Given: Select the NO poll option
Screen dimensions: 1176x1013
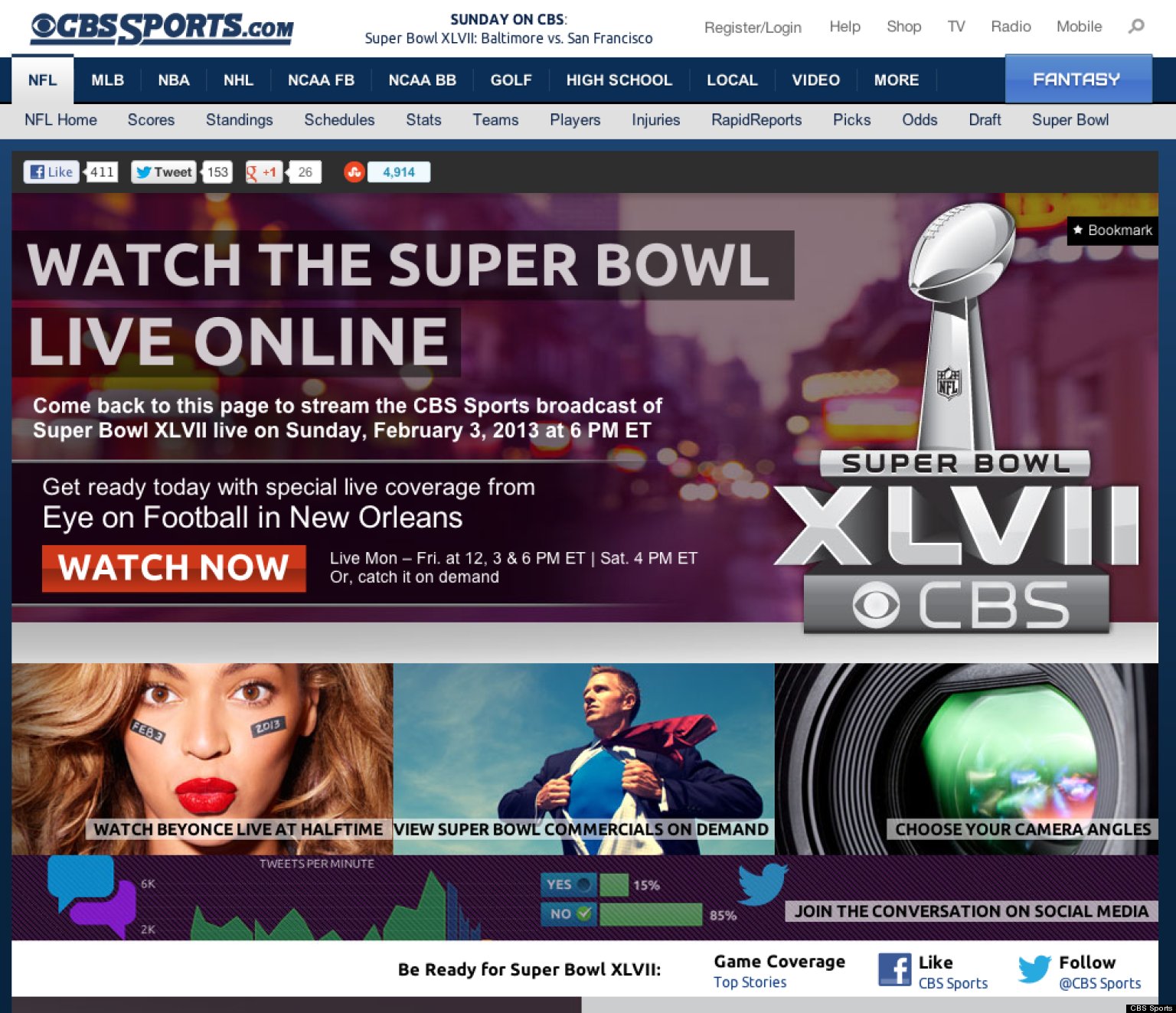Looking at the screenshot, I should click(x=569, y=914).
